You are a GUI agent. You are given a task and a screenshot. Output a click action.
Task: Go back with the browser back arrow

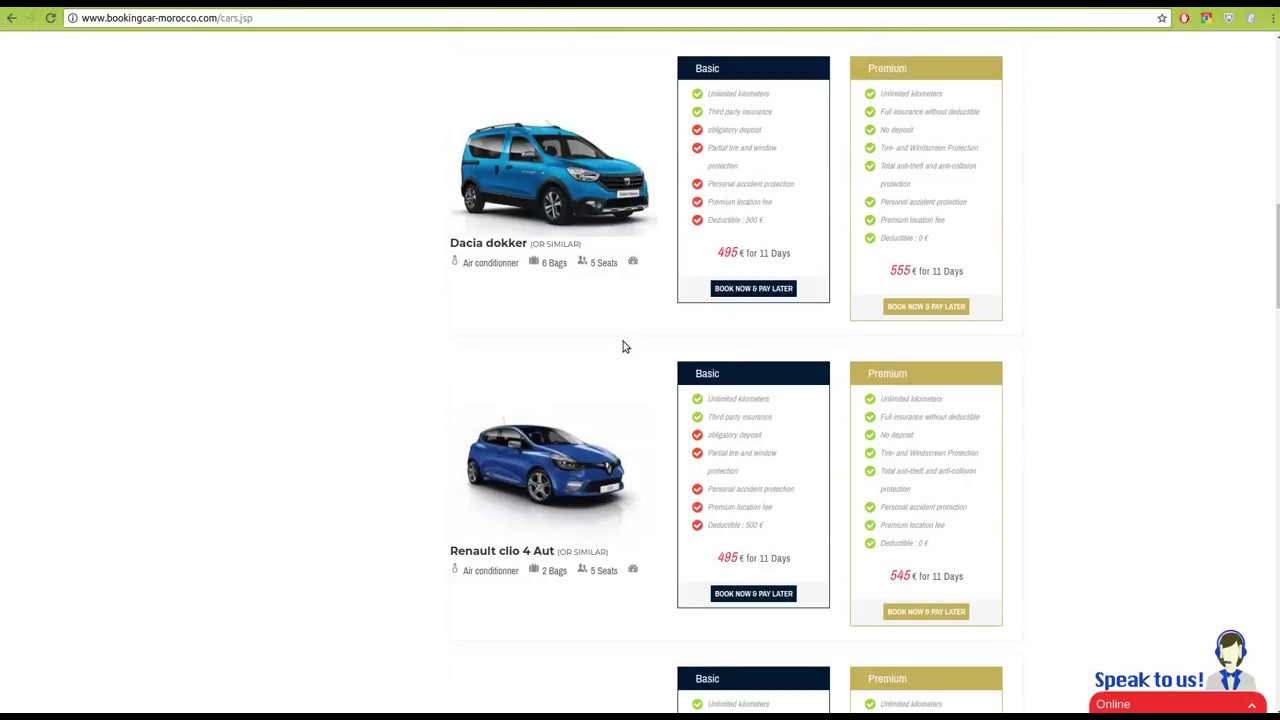(x=11, y=18)
